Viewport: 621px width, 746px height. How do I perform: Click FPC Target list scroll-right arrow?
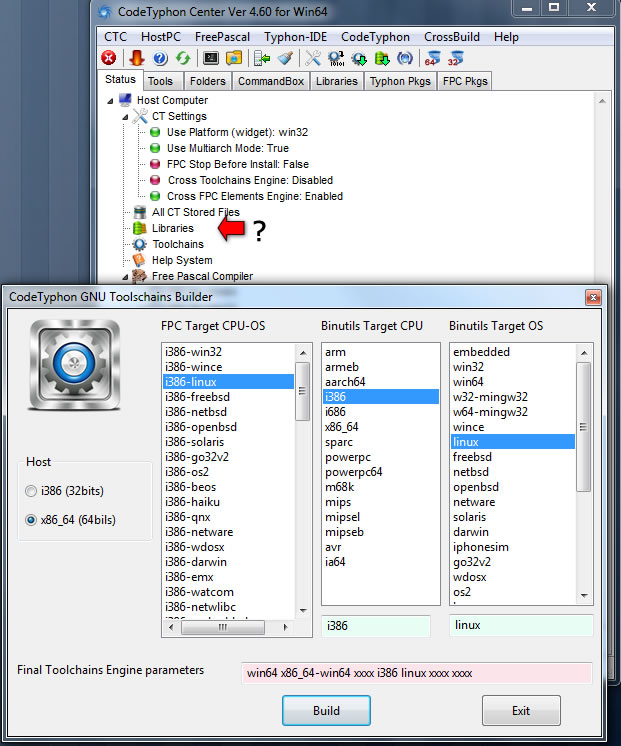coord(286,627)
